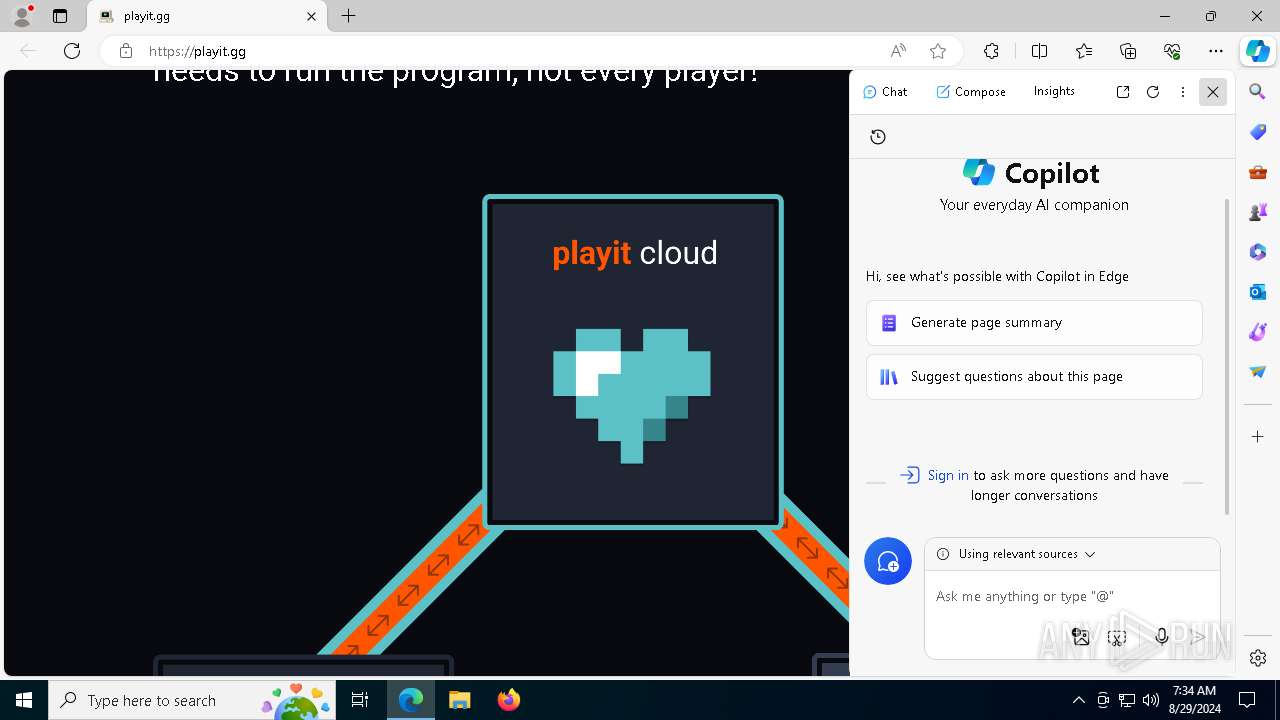Add this page to favorites
Image resolution: width=1280 pixels, height=720 pixels.
pyautogui.click(x=937, y=51)
